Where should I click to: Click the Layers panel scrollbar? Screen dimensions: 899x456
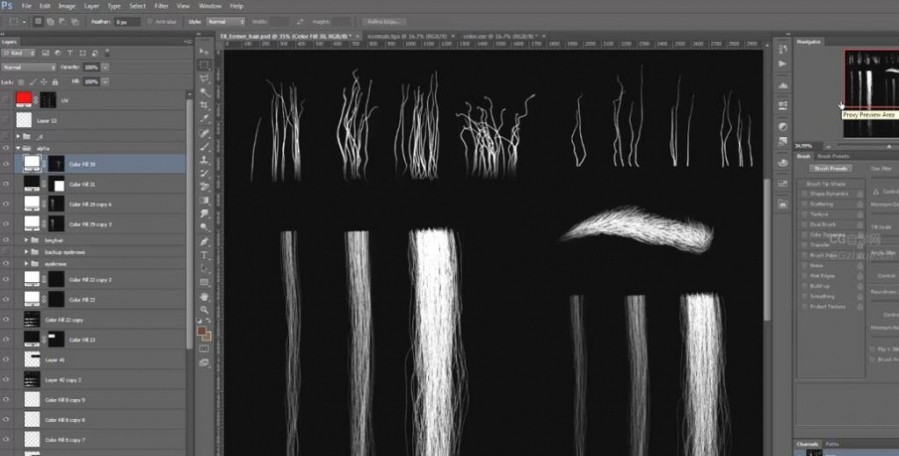click(x=189, y=224)
